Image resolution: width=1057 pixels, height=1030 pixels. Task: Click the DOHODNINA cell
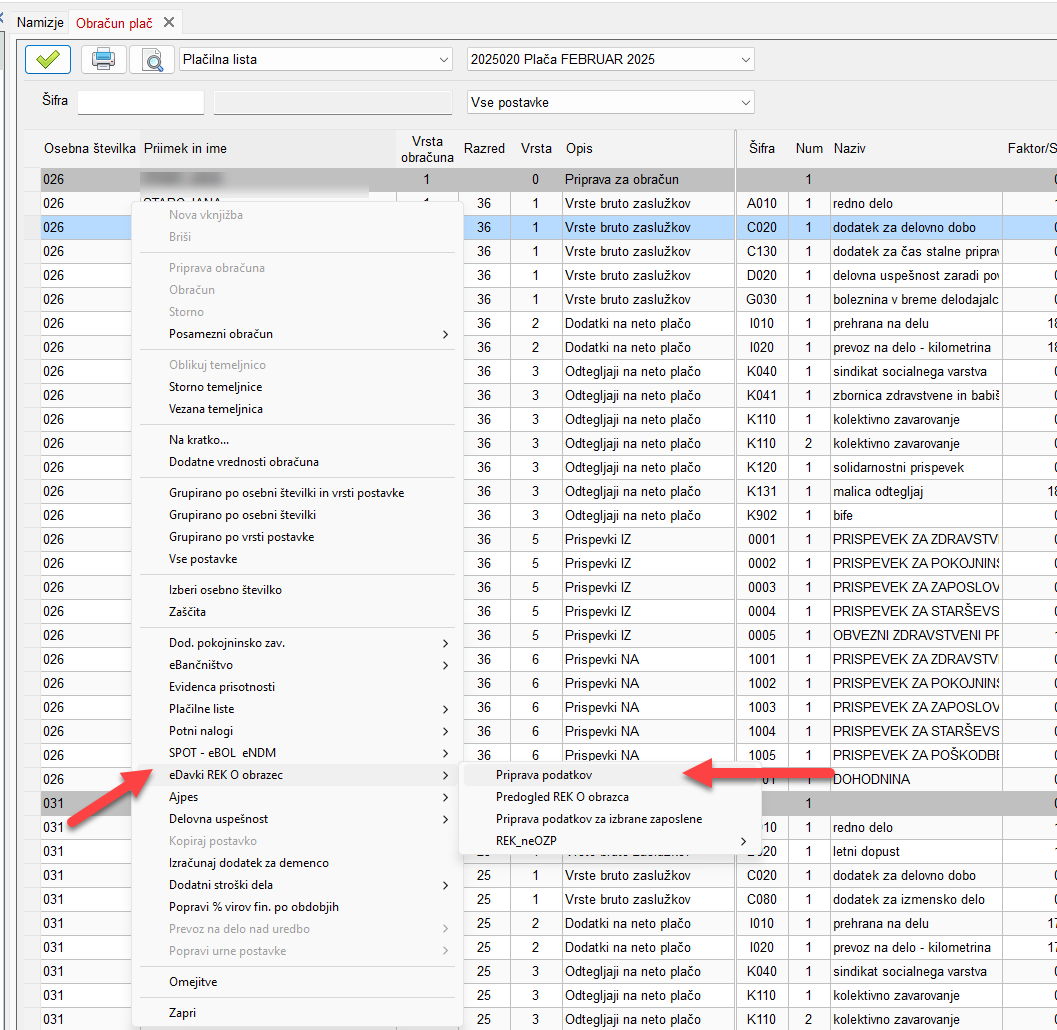916,779
